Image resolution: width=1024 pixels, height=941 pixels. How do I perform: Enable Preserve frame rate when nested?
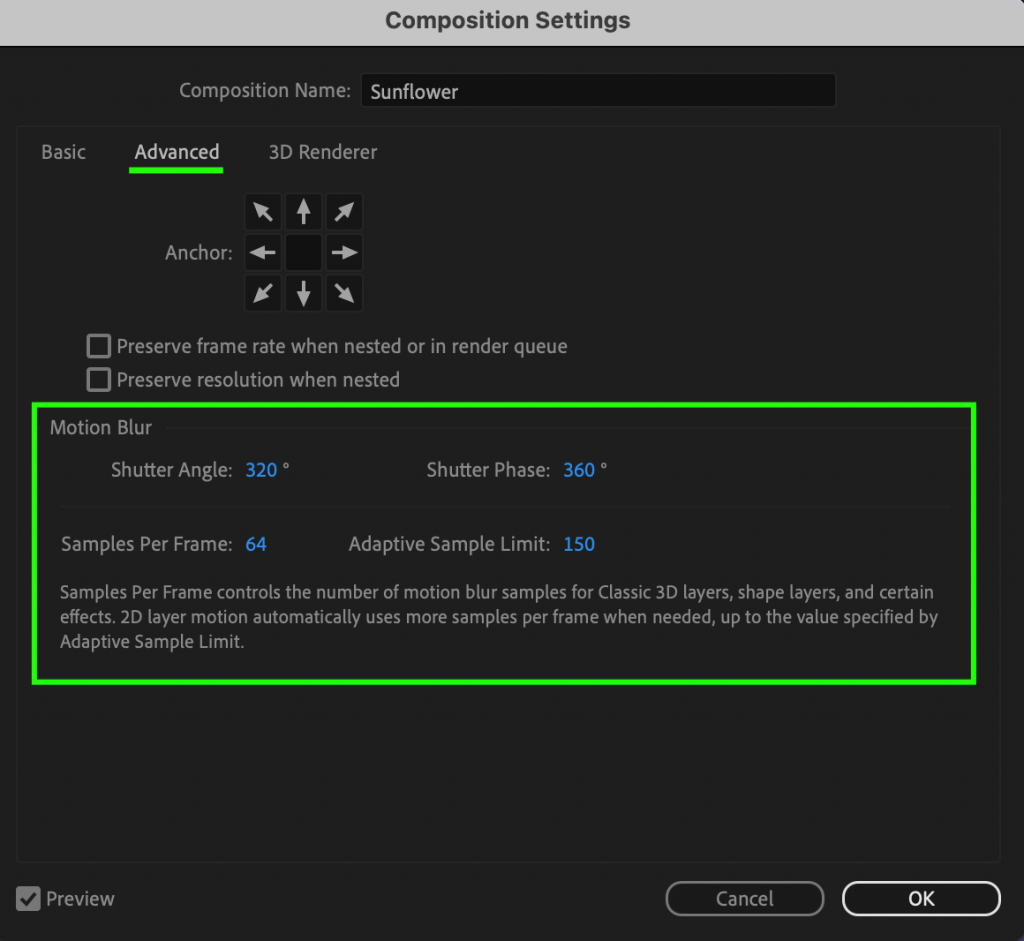pyautogui.click(x=98, y=347)
